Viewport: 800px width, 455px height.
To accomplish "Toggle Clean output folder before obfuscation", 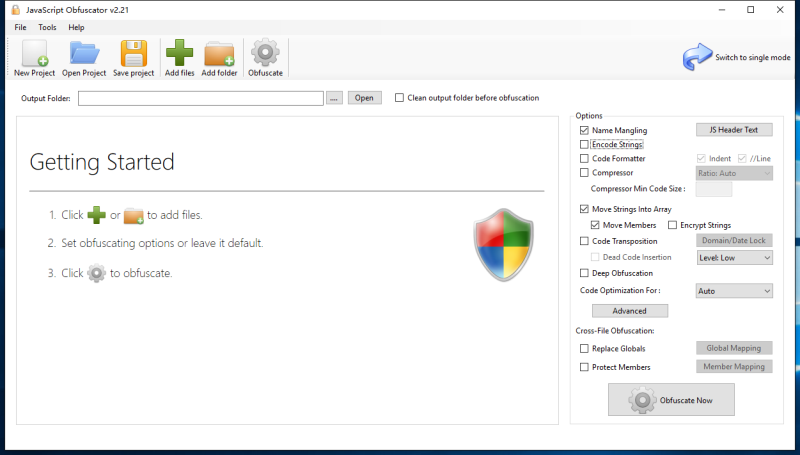I will [x=400, y=98].
